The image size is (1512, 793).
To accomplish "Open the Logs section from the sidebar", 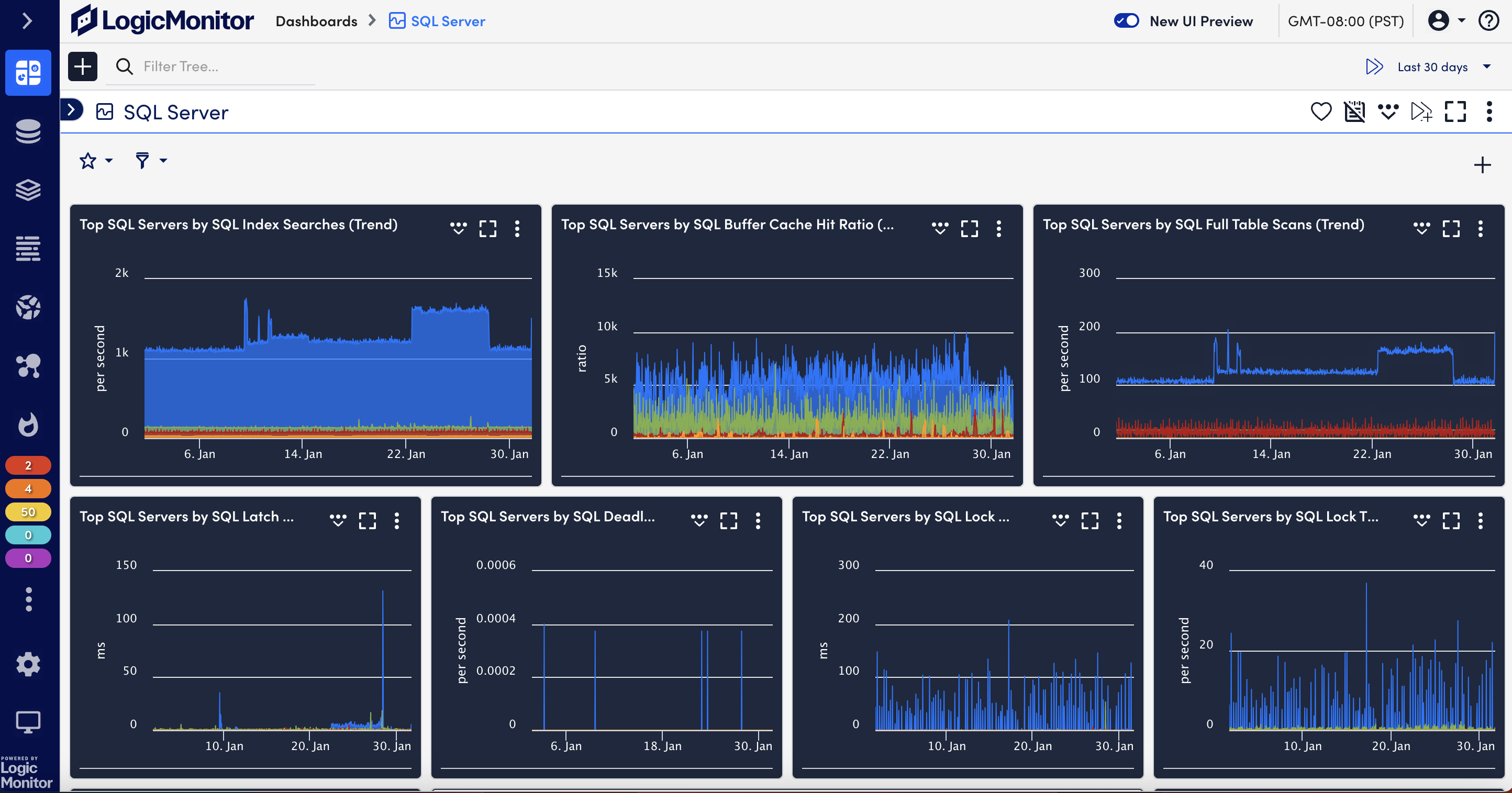I will point(28,248).
